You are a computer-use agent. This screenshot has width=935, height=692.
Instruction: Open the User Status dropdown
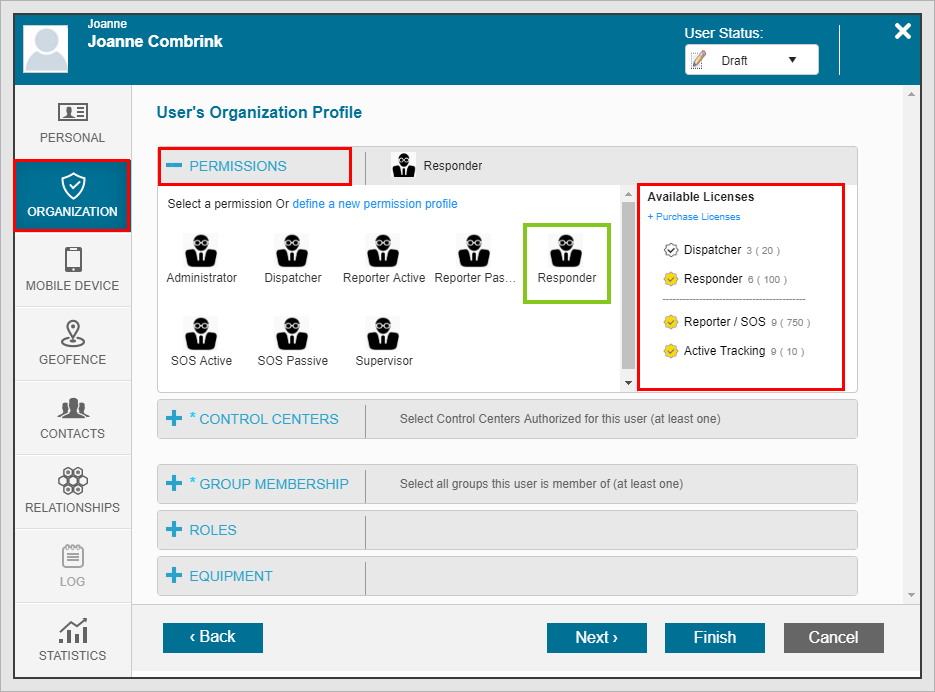click(751, 60)
